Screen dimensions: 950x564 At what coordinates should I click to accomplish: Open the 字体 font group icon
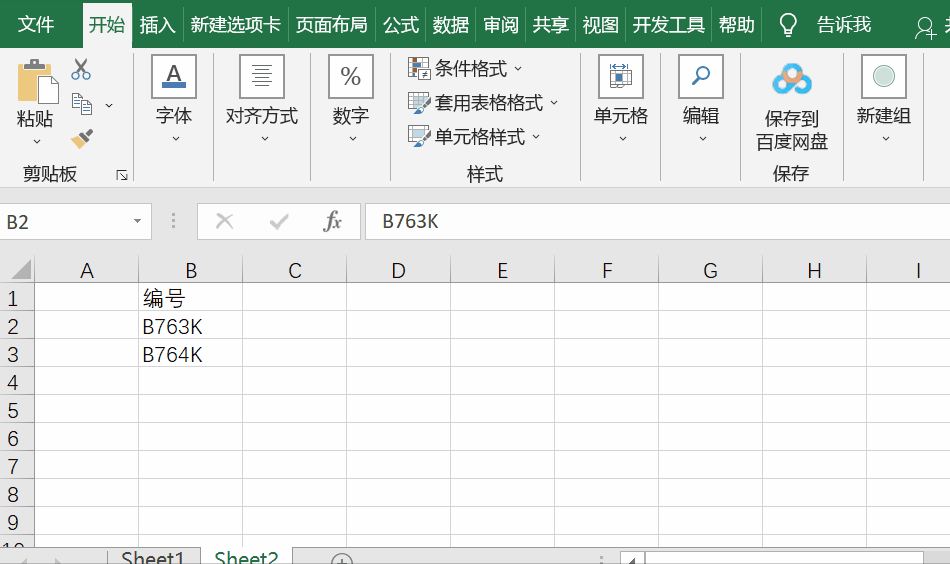(174, 76)
